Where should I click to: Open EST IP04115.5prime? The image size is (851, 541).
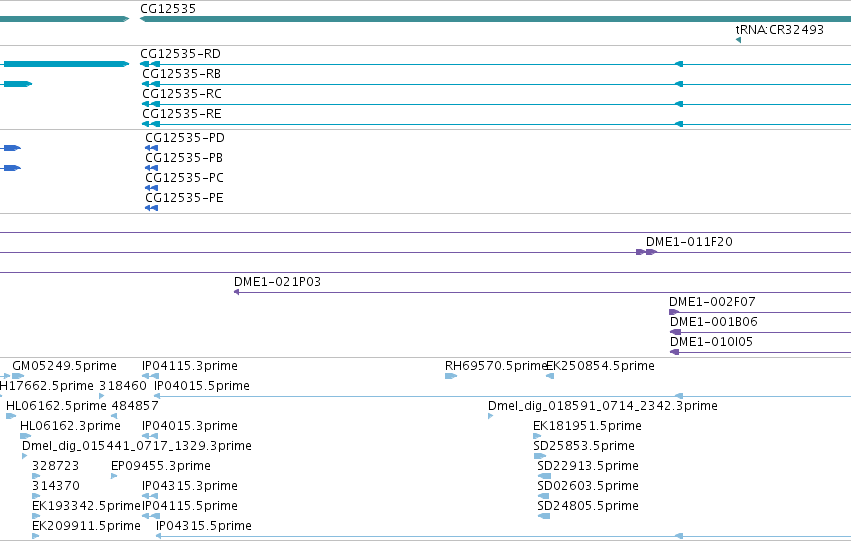pos(189,507)
